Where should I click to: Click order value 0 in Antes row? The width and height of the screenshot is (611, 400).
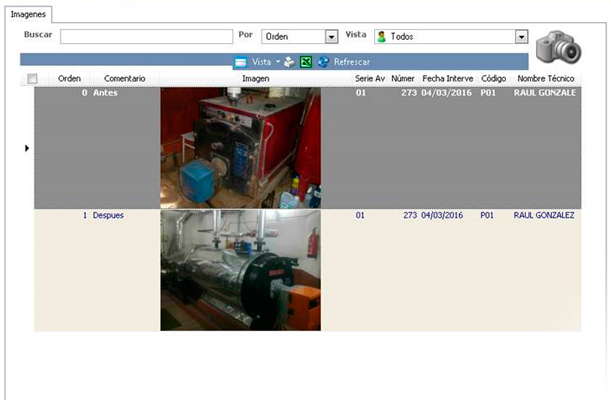pos(85,93)
